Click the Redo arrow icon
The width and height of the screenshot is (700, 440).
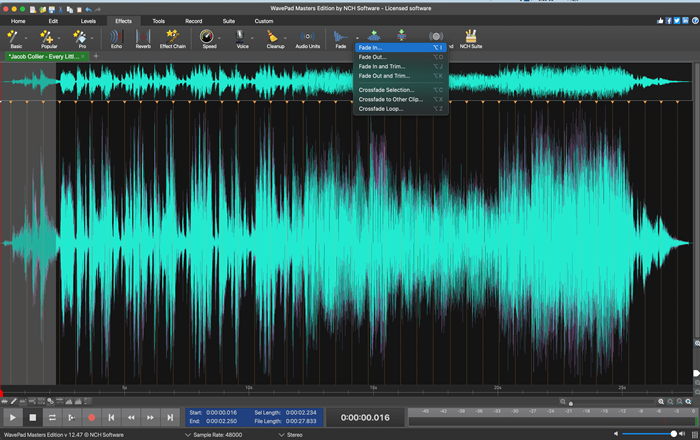click(98, 9)
